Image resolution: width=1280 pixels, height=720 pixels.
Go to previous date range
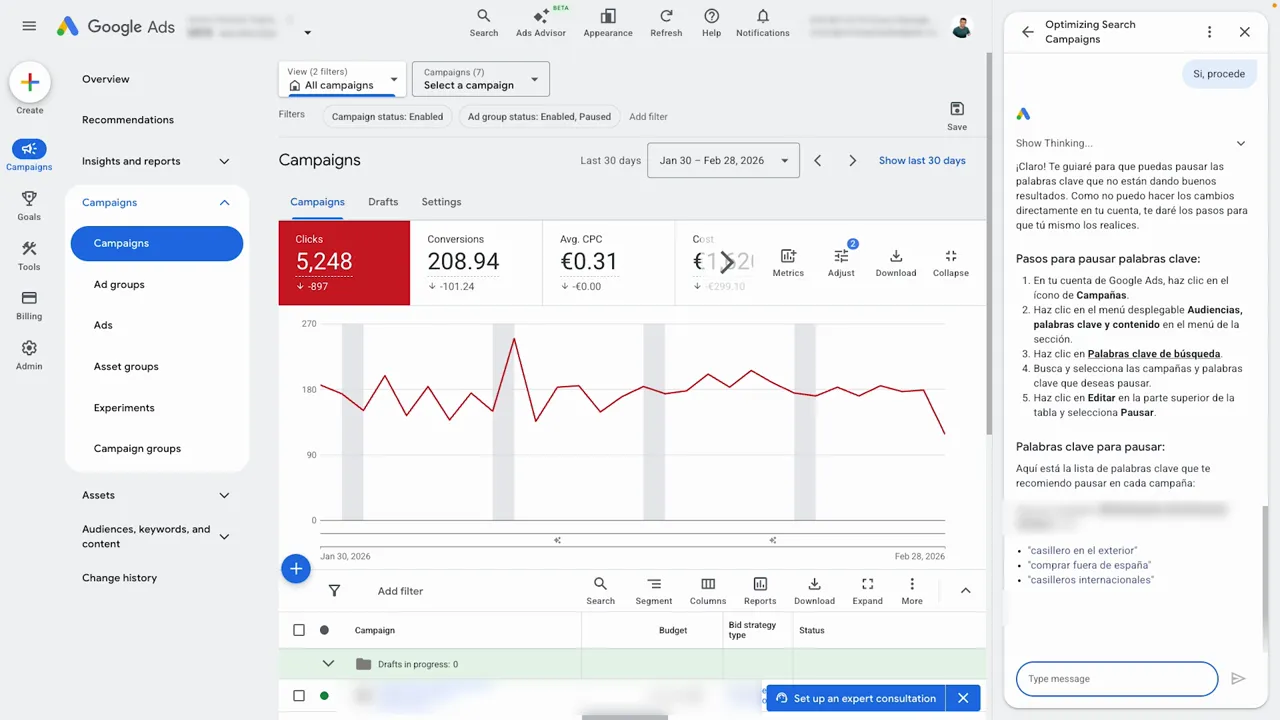[818, 160]
